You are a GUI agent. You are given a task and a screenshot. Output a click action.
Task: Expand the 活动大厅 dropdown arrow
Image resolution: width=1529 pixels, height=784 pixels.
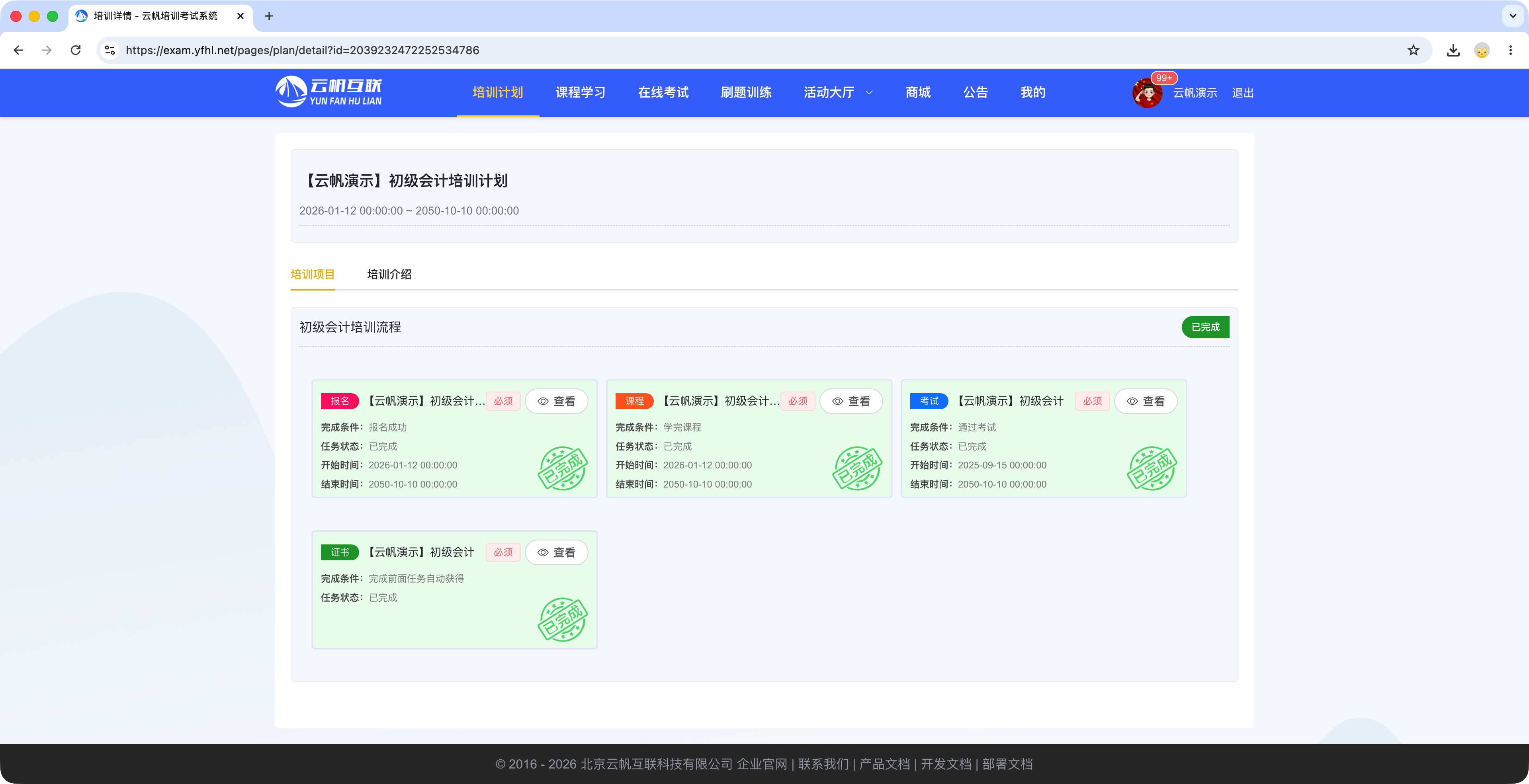870,92
